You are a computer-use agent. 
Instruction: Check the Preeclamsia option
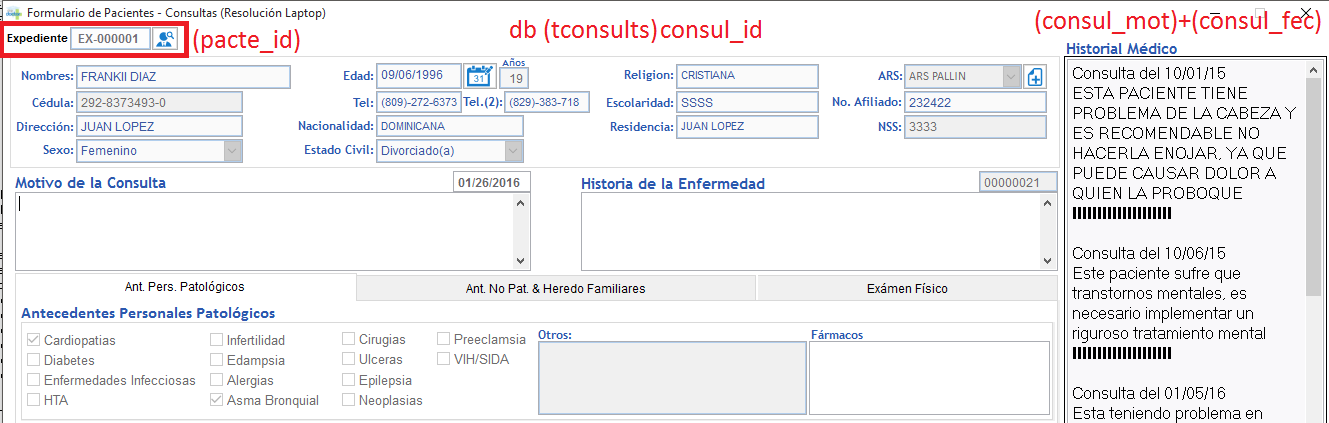pyautogui.click(x=444, y=340)
